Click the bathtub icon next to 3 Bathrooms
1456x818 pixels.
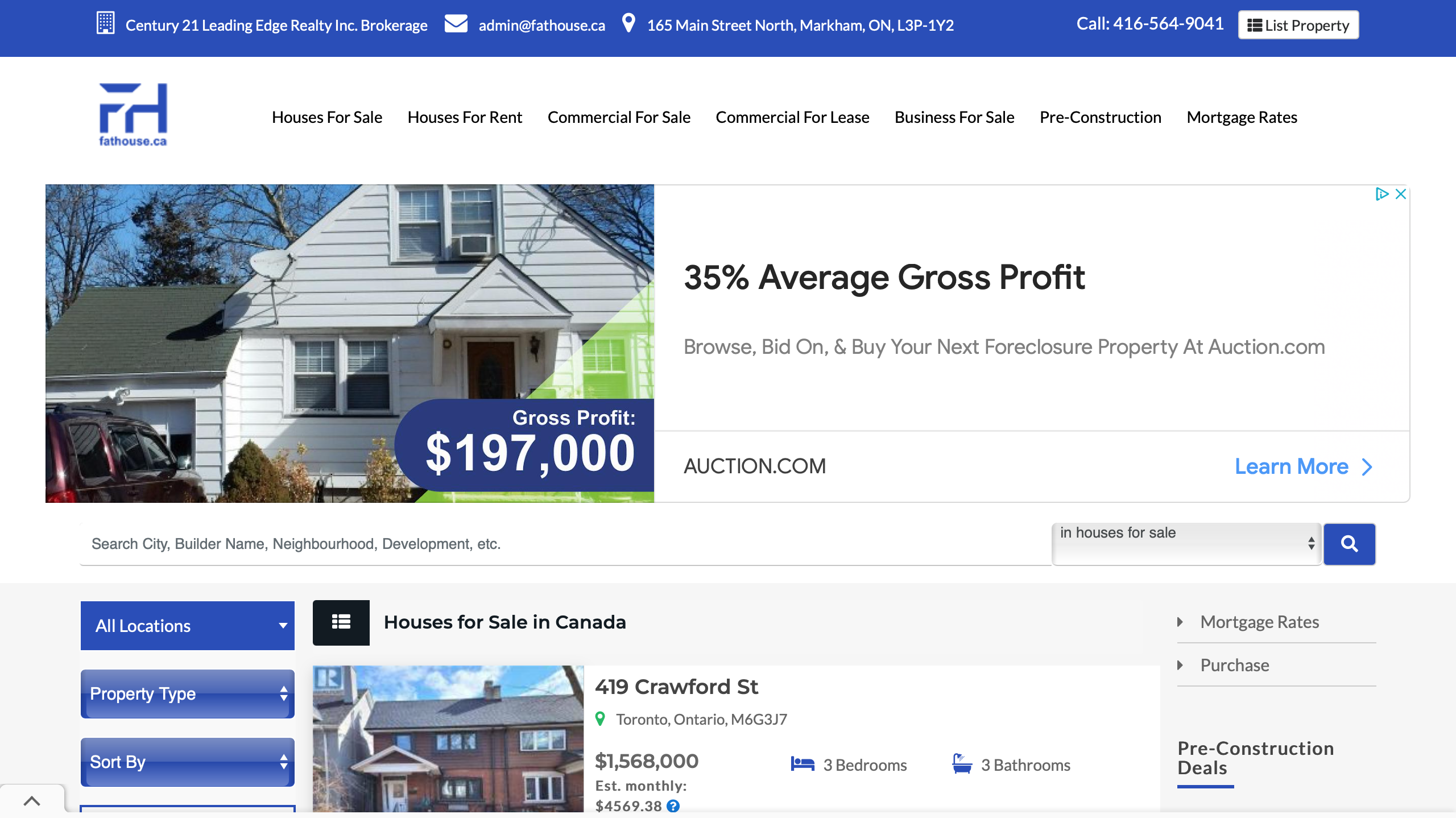(962, 763)
